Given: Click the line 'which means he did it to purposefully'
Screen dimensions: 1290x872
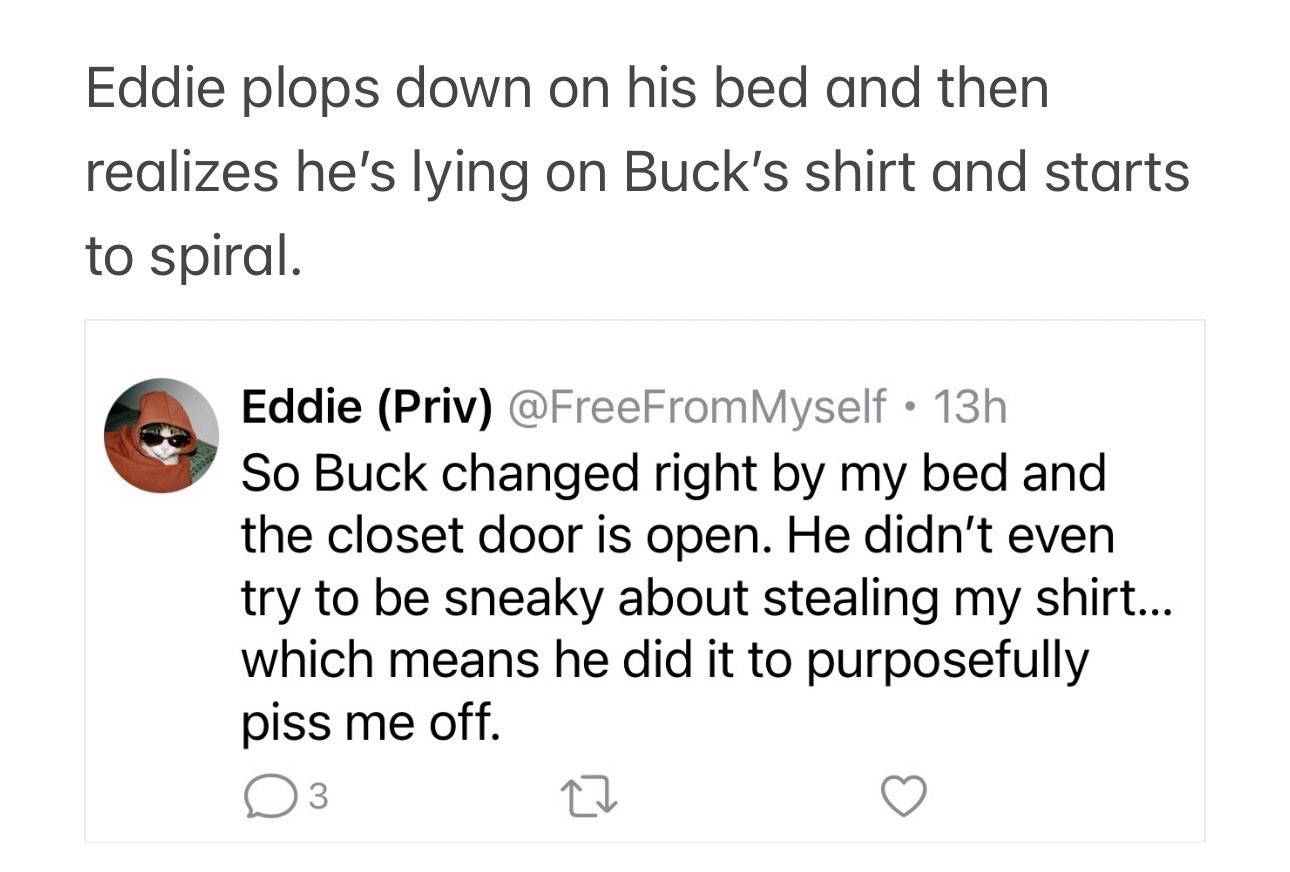Looking at the screenshot, I should pyautogui.click(x=665, y=661).
